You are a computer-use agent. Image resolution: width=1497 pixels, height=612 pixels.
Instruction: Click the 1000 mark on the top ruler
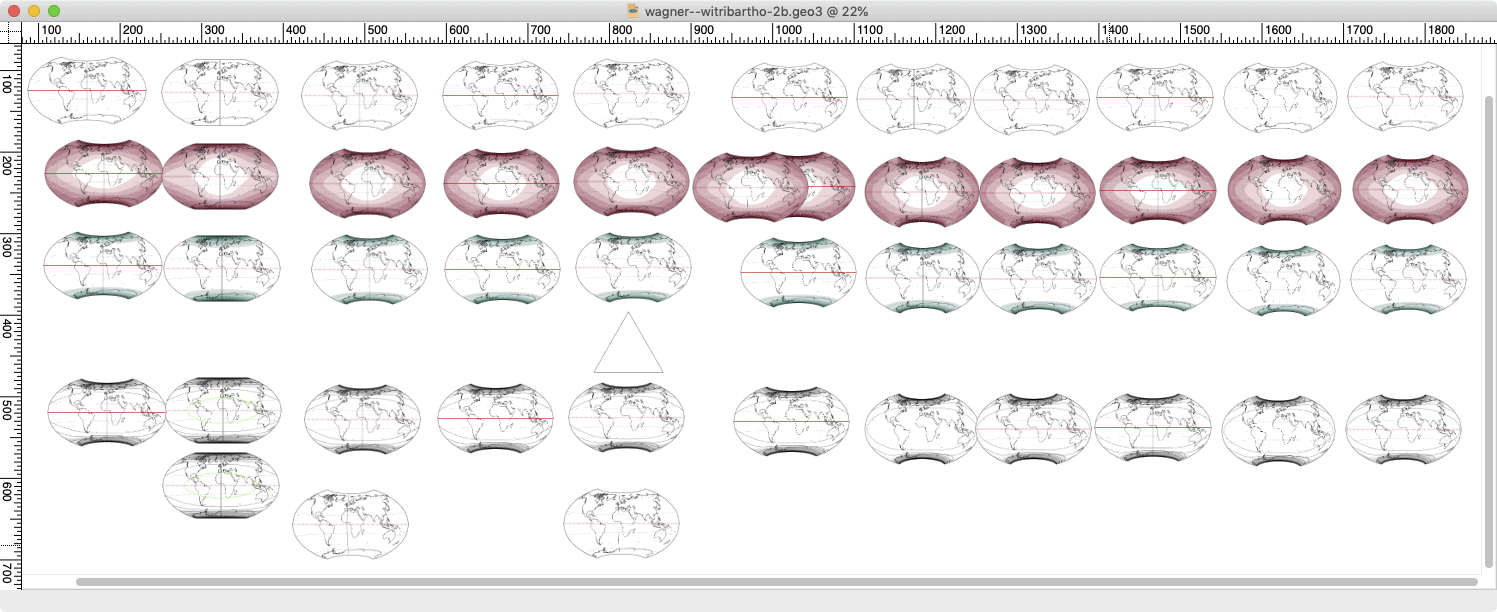[x=787, y=32]
